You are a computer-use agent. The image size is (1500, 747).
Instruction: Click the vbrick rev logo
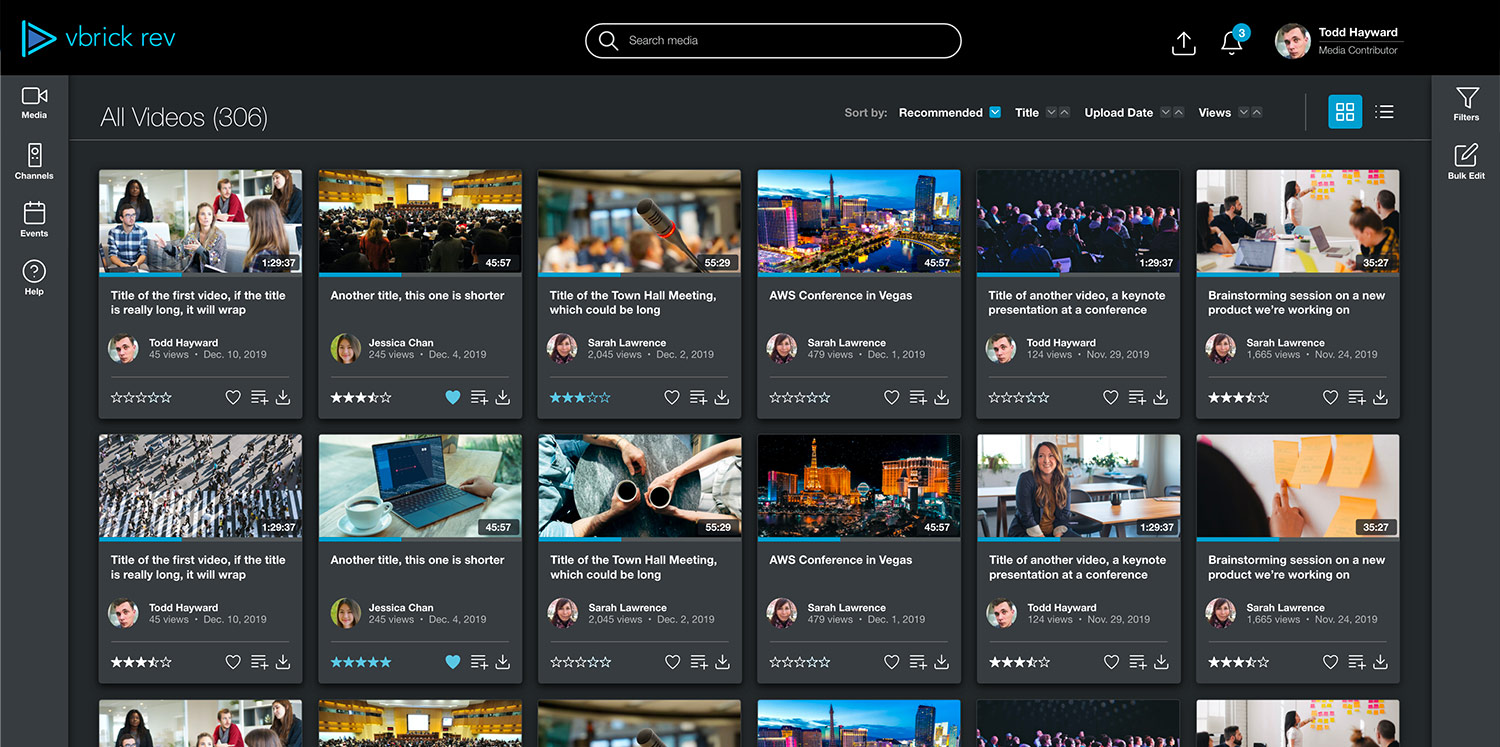pyautogui.click(x=98, y=38)
